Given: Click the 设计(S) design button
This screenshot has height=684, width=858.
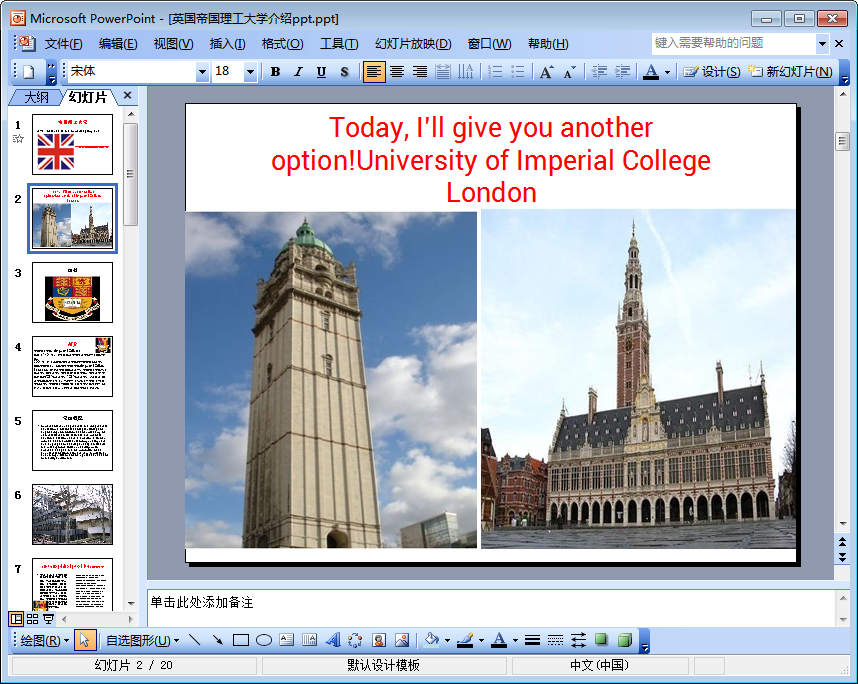Looking at the screenshot, I should pos(711,72).
